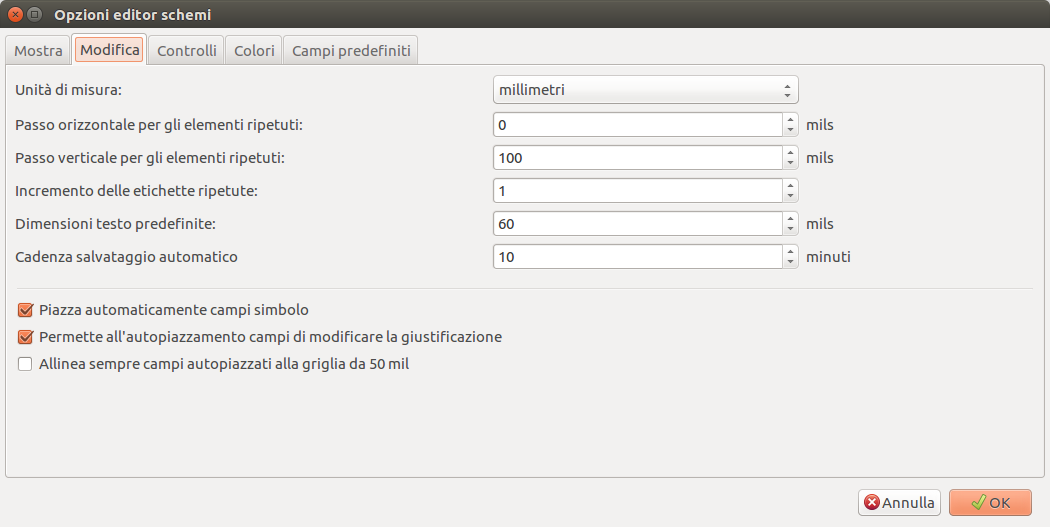This screenshot has width=1050, height=527.
Task: Click the Annulla button
Action: coord(899,502)
